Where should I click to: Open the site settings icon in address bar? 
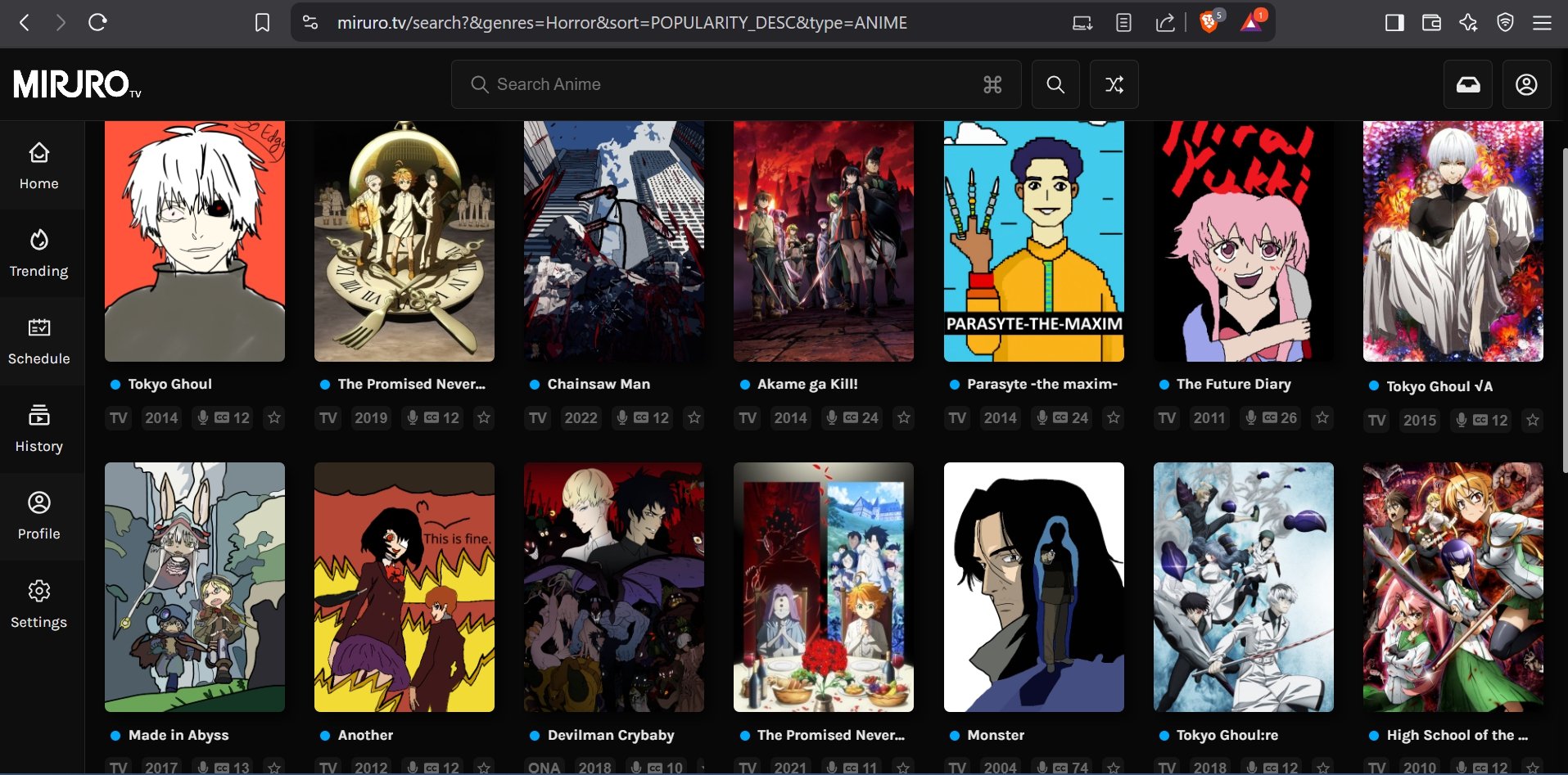pos(310,23)
